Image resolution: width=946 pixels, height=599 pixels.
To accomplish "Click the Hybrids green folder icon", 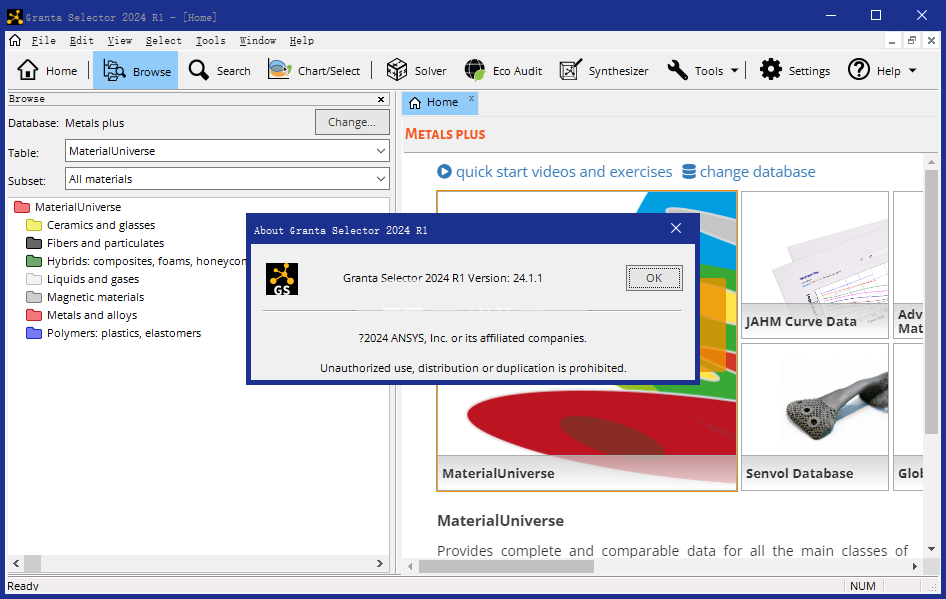I will [34, 261].
